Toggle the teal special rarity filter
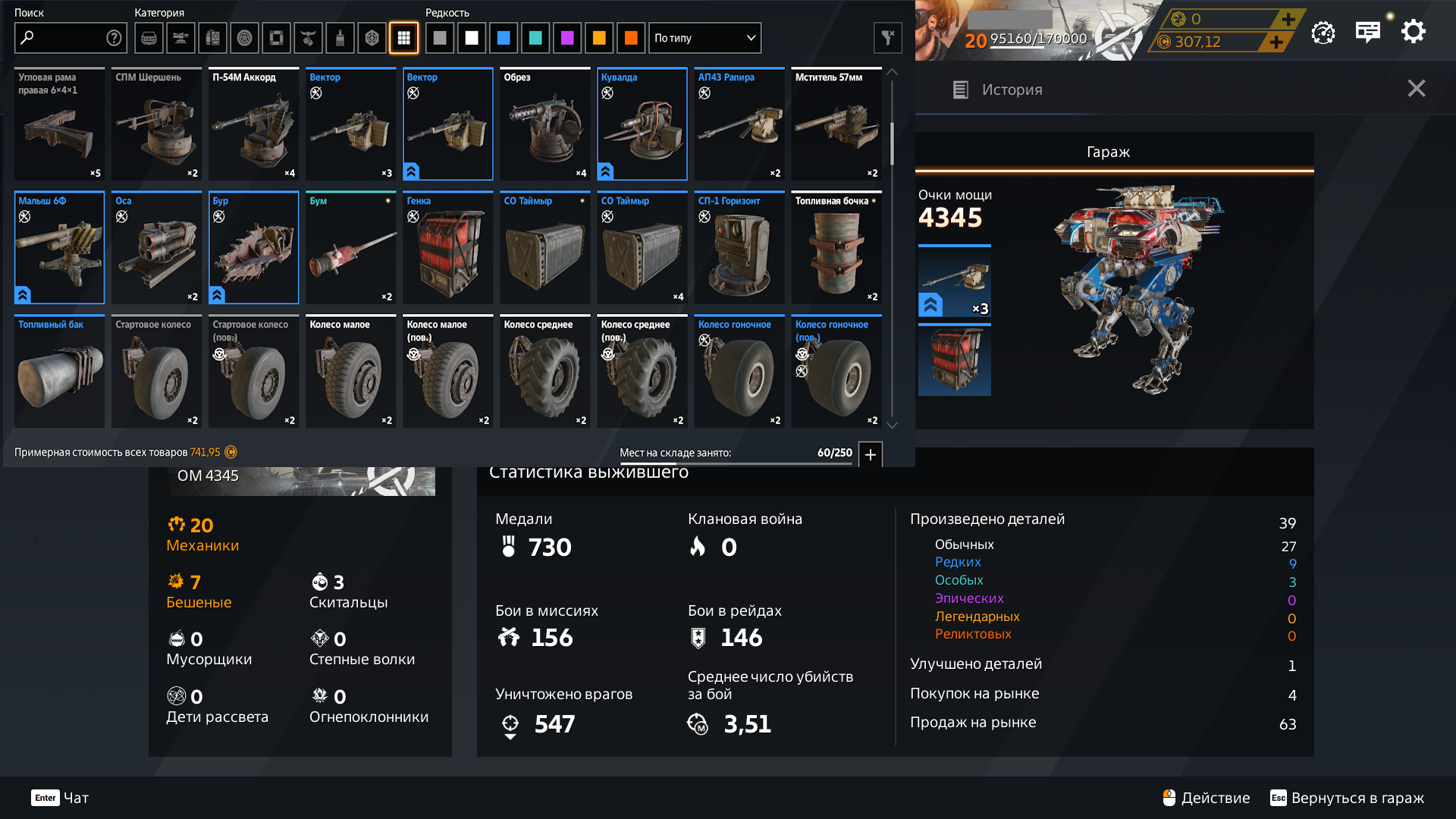This screenshot has width=1456, height=819. click(x=535, y=38)
